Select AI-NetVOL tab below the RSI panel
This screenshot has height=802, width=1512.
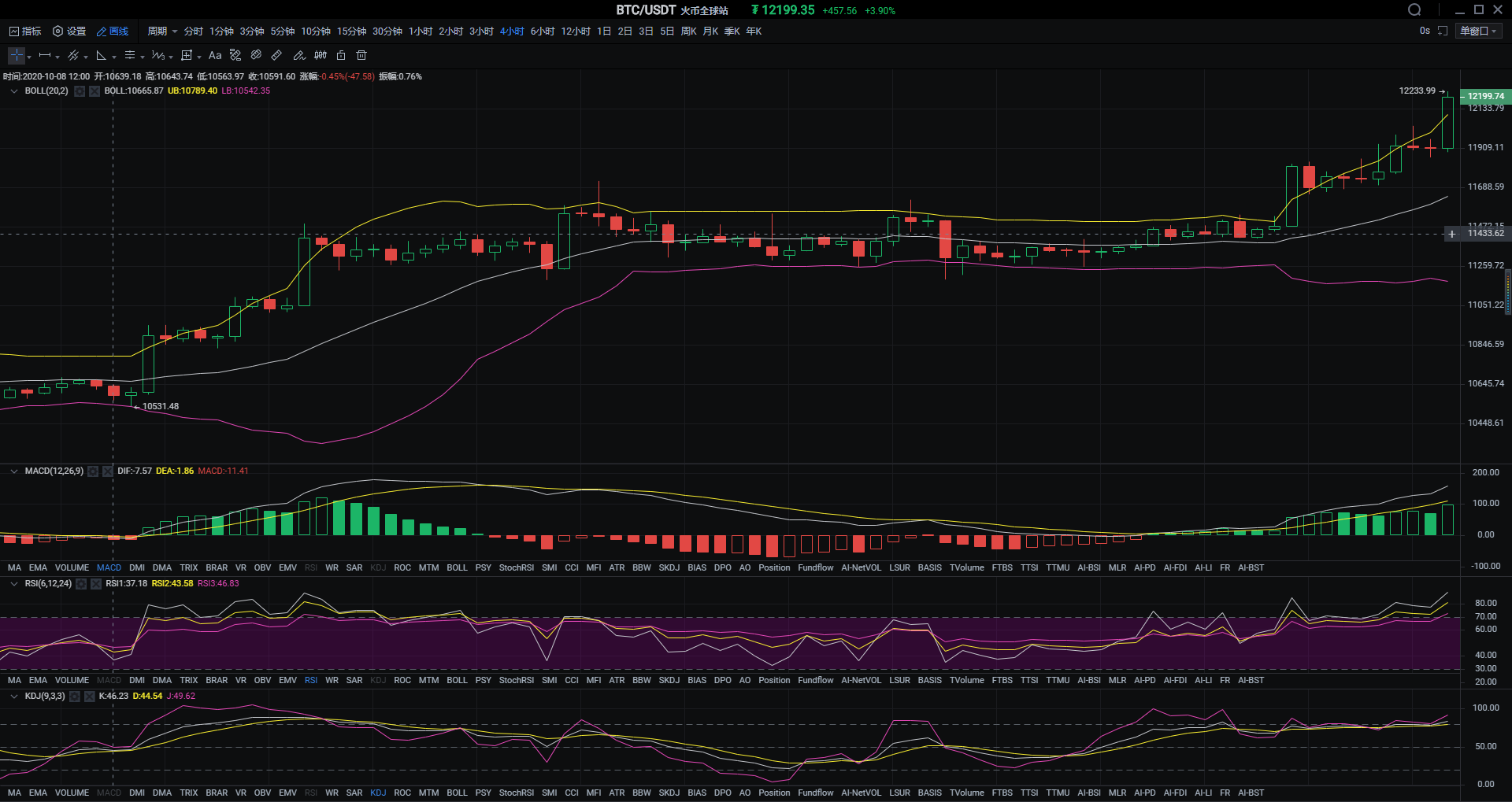click(861, 680)
